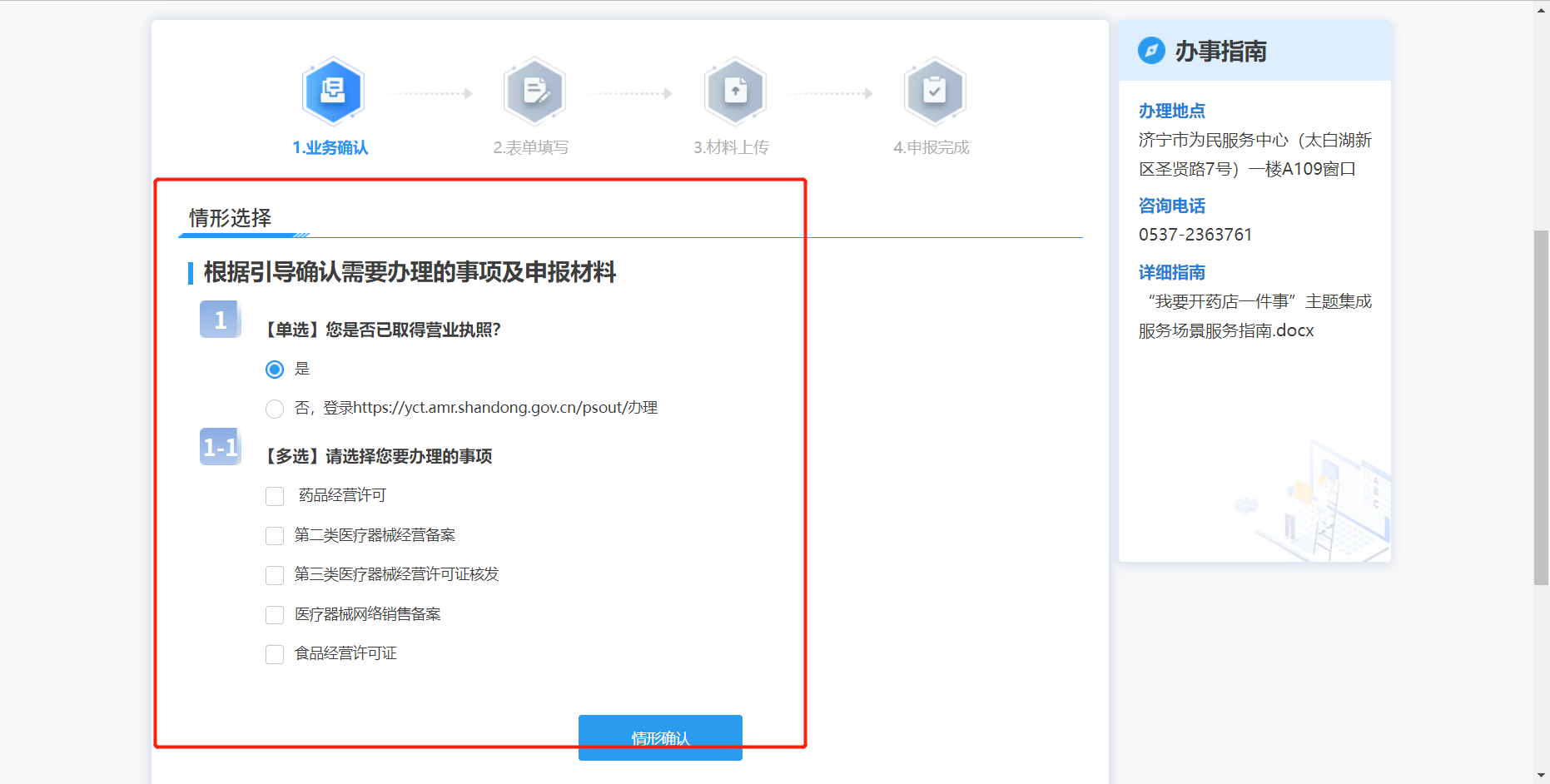Check the 医疗器械网络销售备案 option

(x=275, y=615)
